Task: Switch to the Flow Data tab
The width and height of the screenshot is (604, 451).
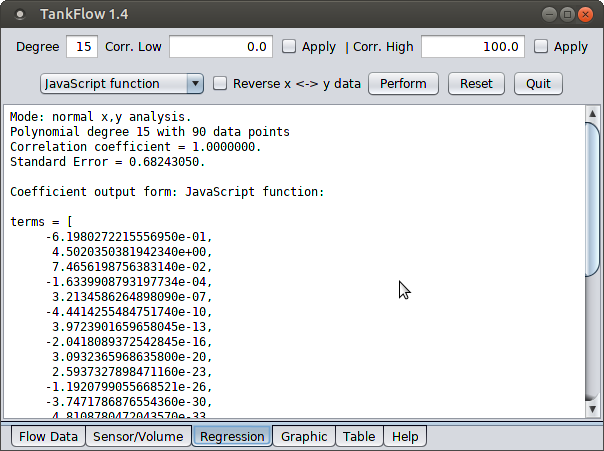Action: (48, 437)
